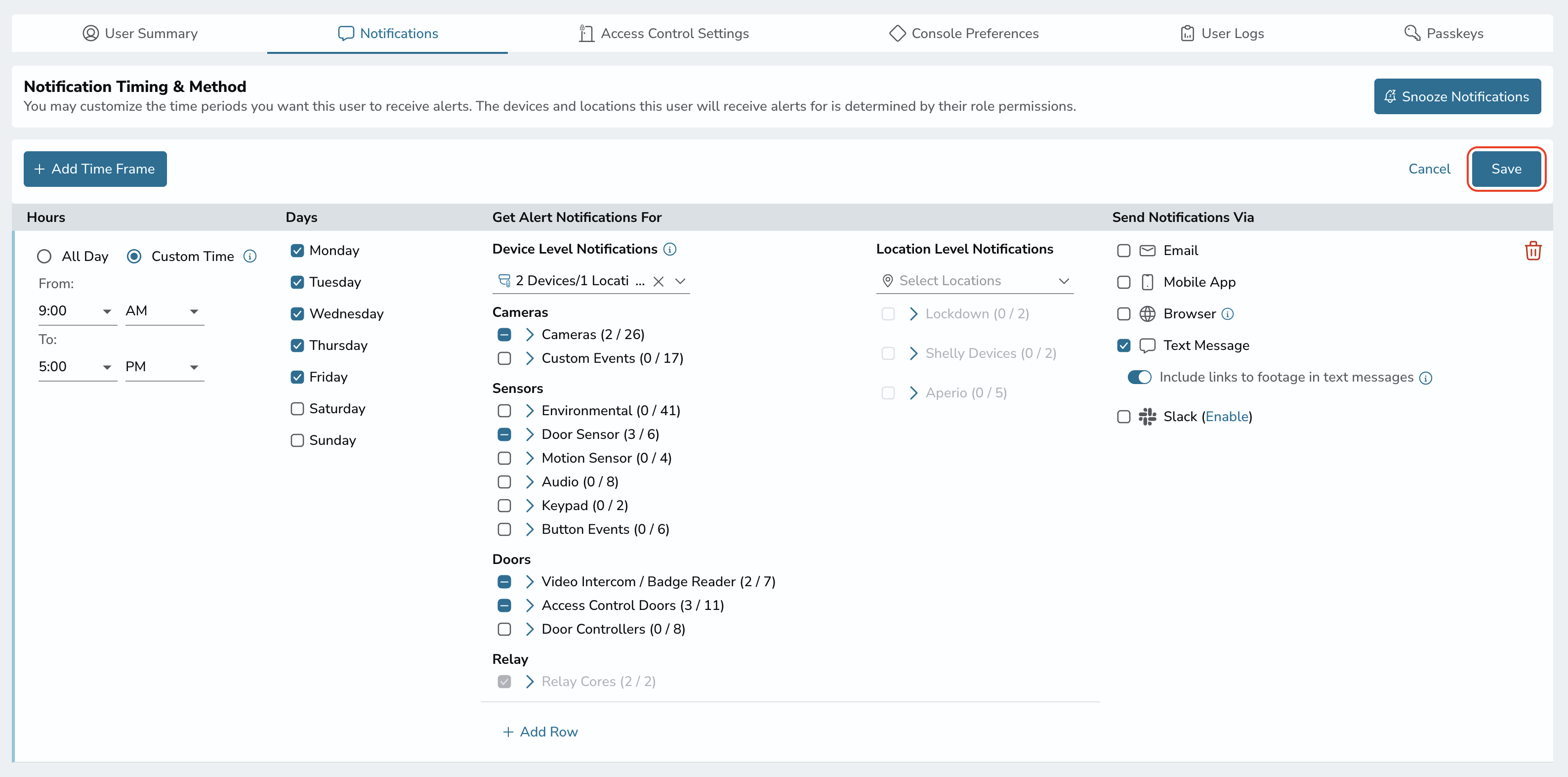This screenshot has height=777, width=1568.
Task: Expand Access Control Doors (3 / 11) row
Action: point(529,605)
